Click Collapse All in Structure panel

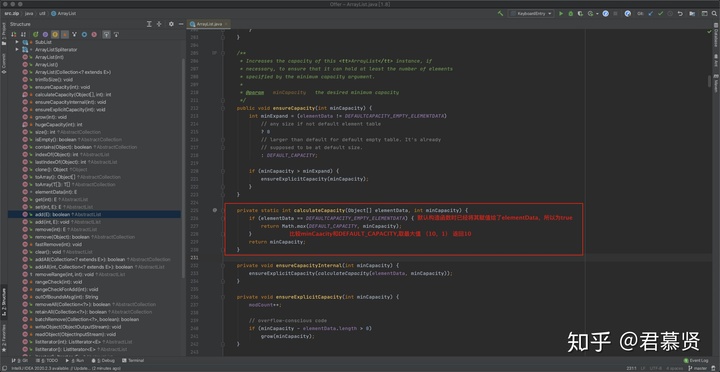coord(159,24)
